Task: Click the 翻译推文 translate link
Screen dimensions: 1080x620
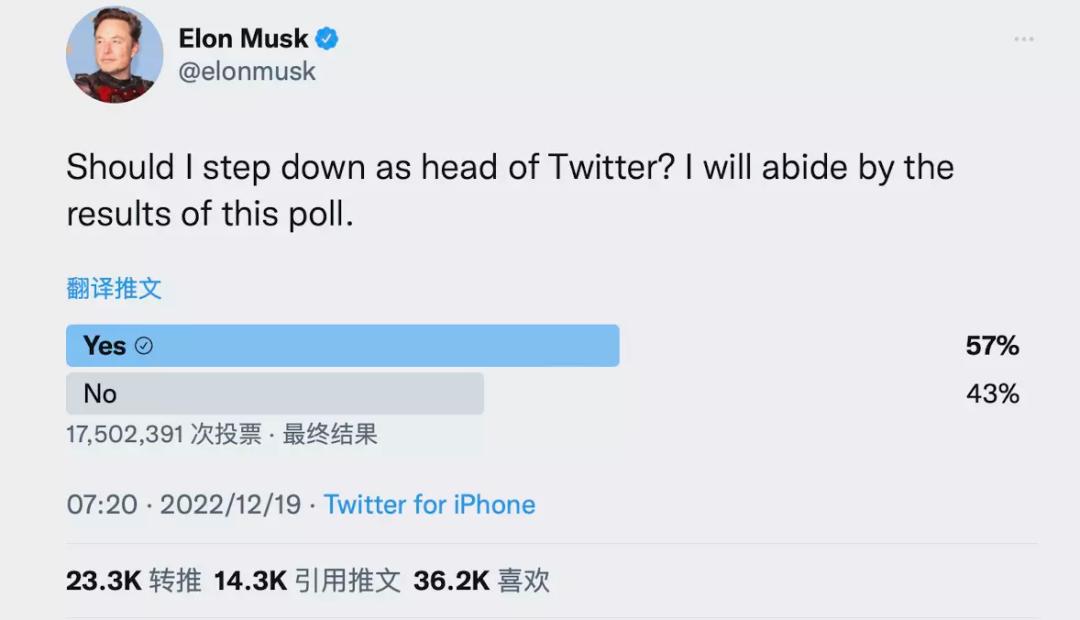Action: pos(114,289)
